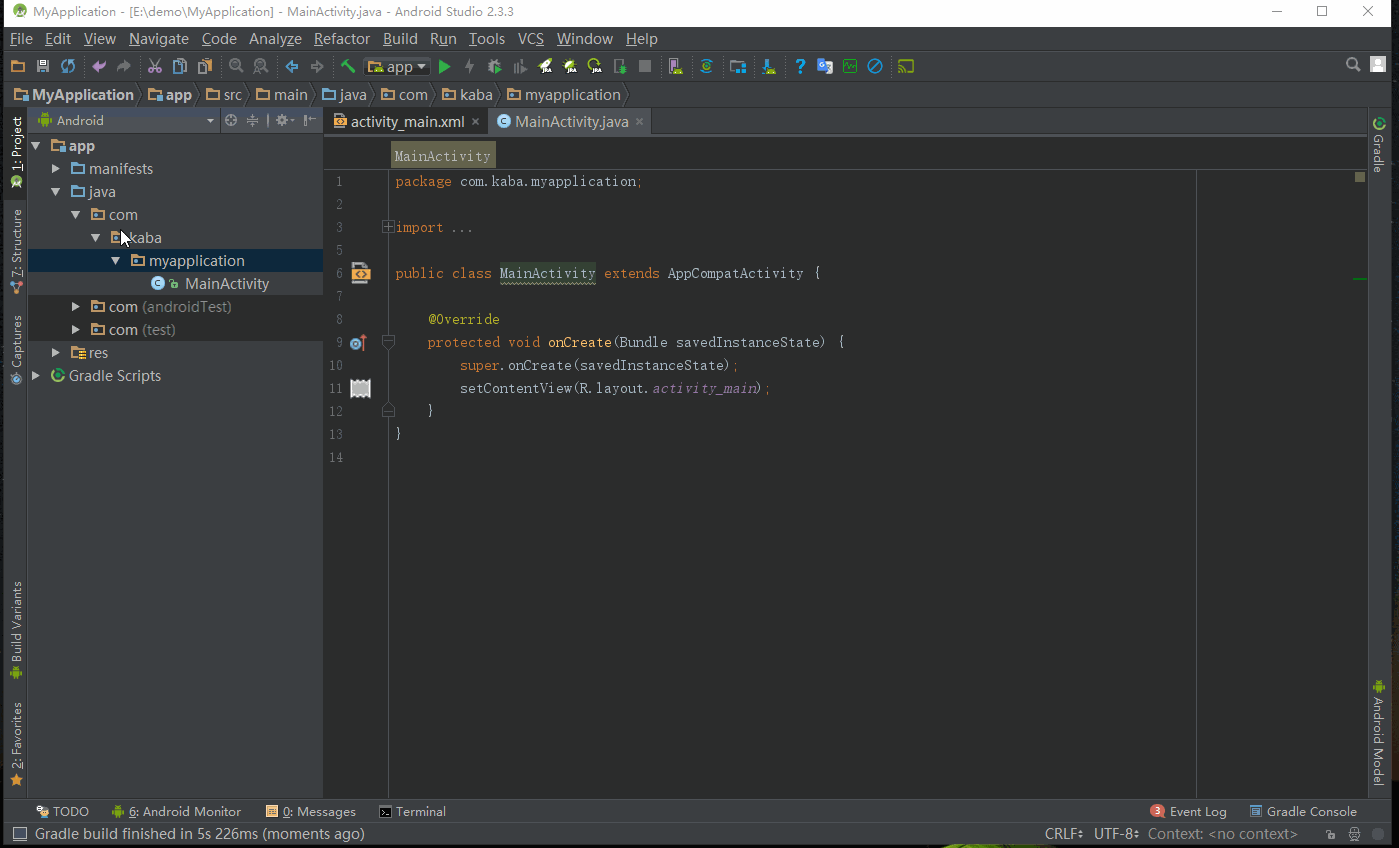Click the Cut scissors icon
1399x848 pixels.
(x=155, y=66)
